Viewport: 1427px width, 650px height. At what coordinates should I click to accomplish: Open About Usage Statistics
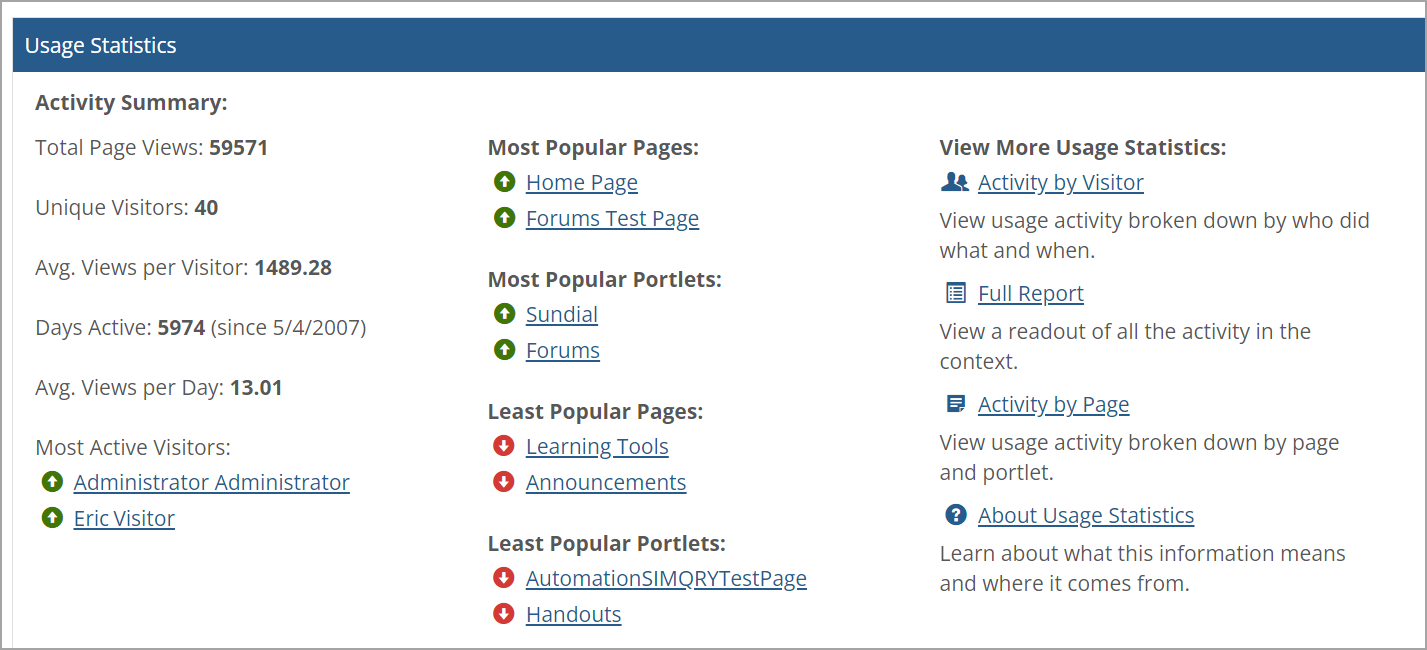(x=1085, y=515)
